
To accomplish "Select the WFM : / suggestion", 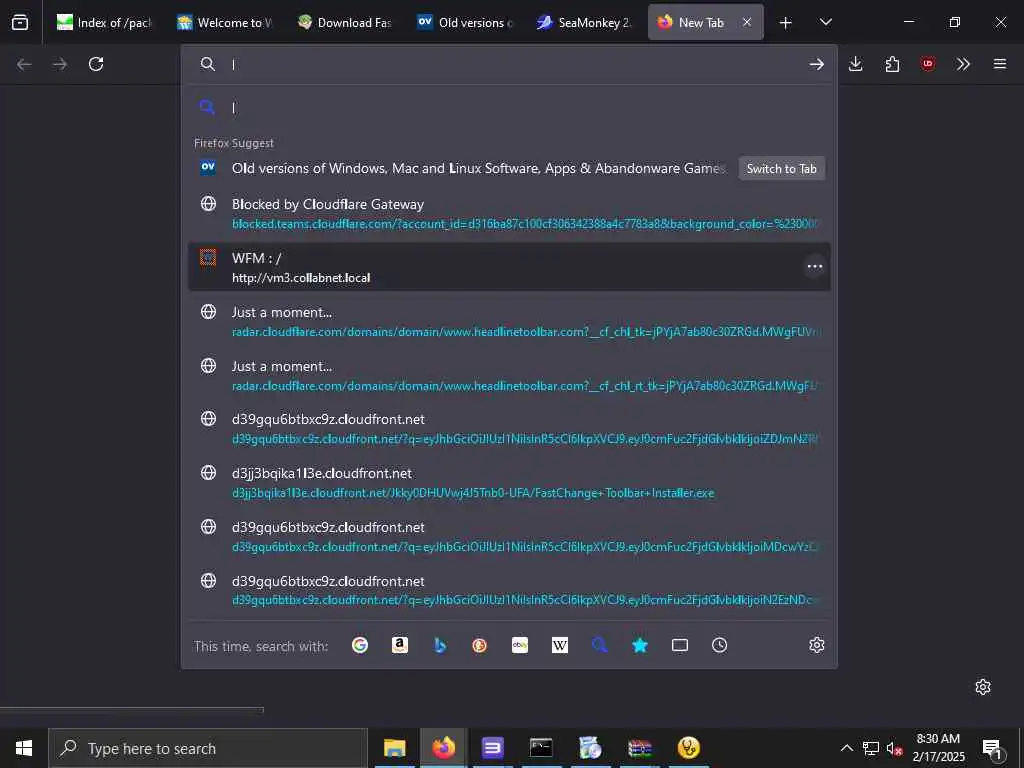I will coord(509,267).
